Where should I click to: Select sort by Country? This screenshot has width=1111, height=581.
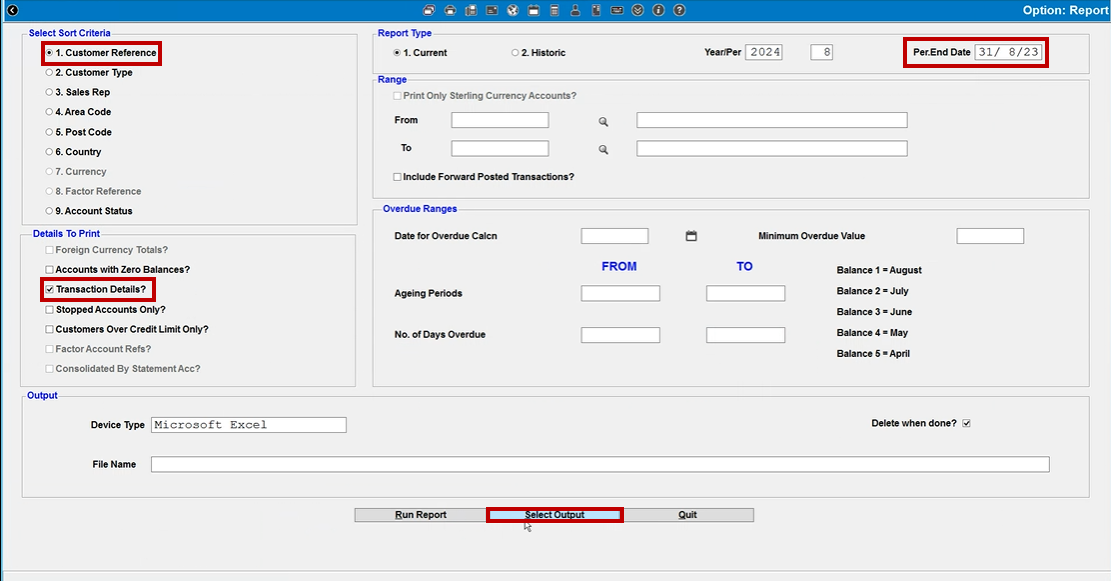[x=73, y=152]
